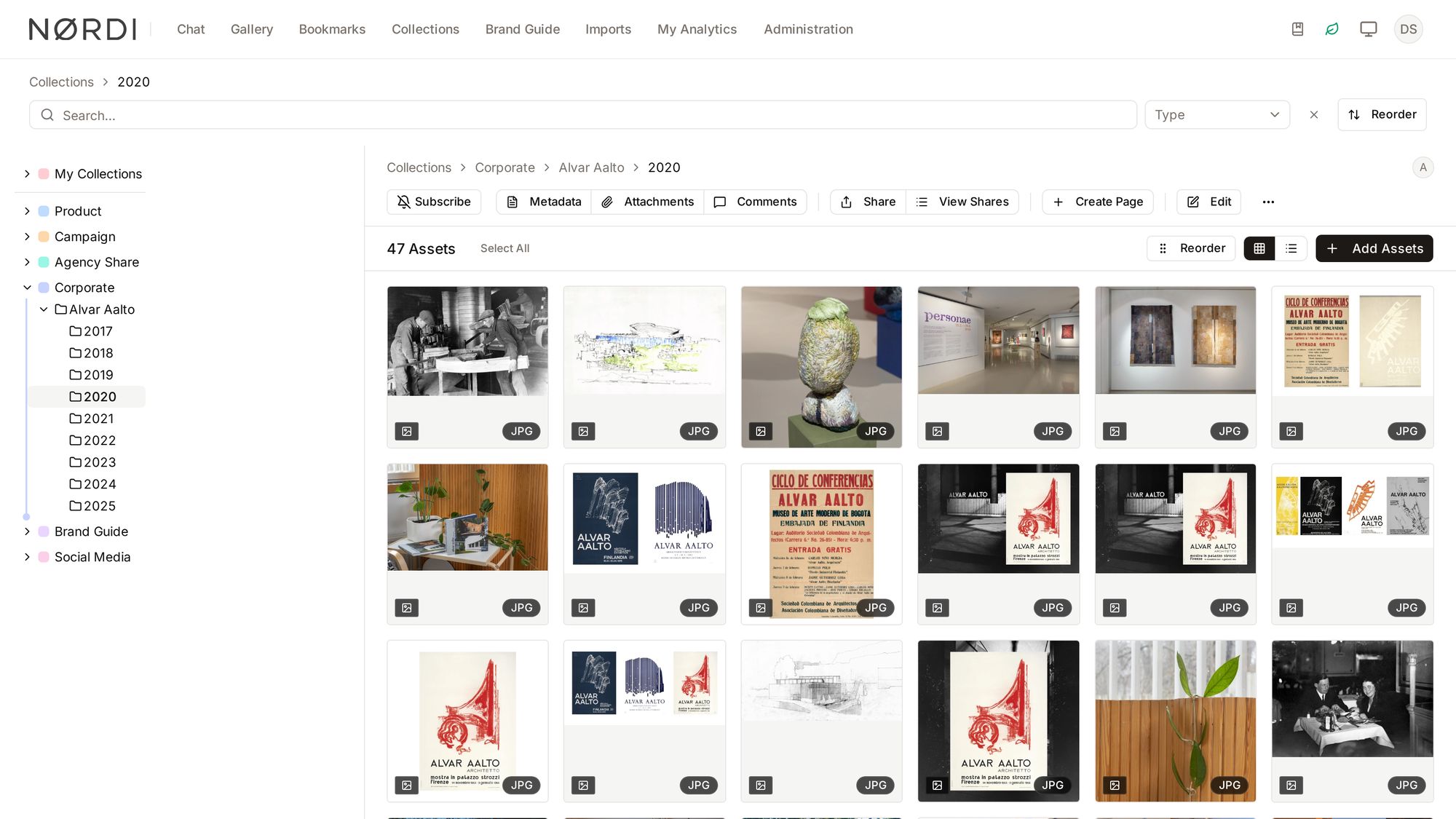
Task: Click Collections link in top breadcrumb
Action: [x=61, y=82]
